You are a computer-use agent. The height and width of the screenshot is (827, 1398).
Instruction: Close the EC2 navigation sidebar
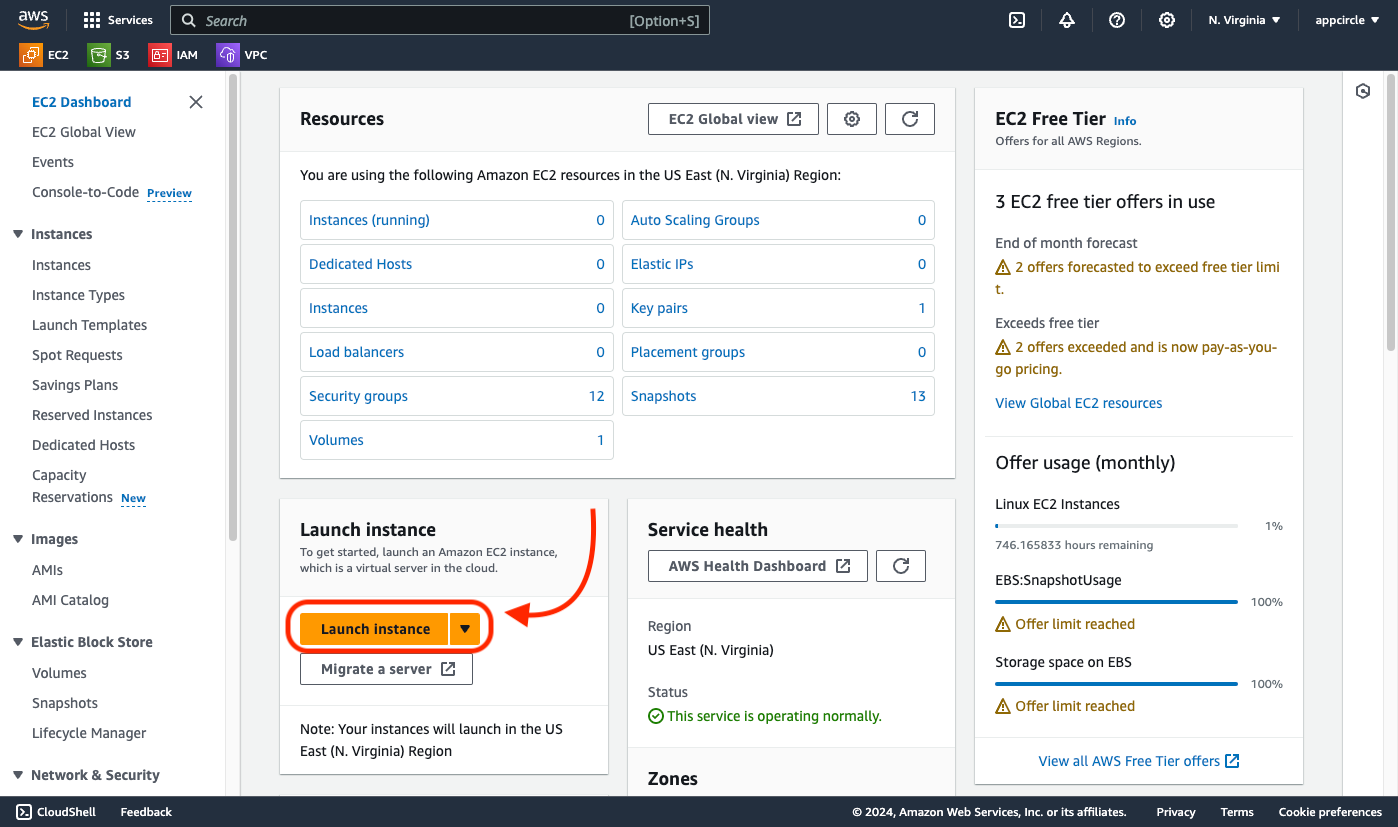click(196, 102)
